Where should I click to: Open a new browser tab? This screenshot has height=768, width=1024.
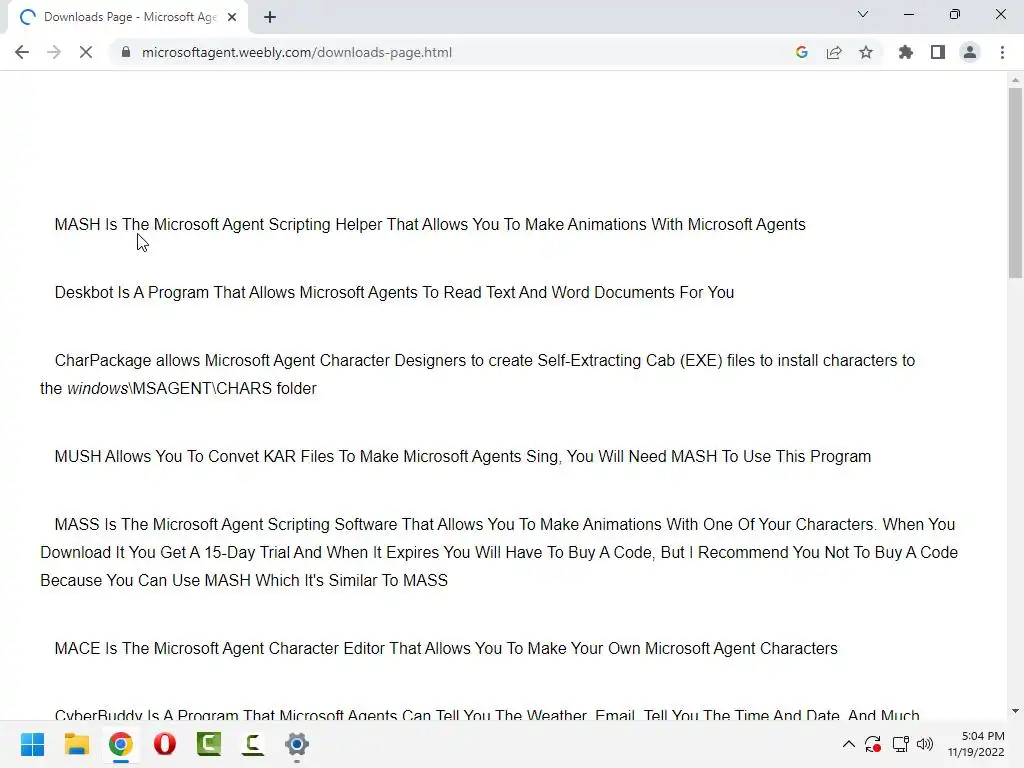(270, 17)
